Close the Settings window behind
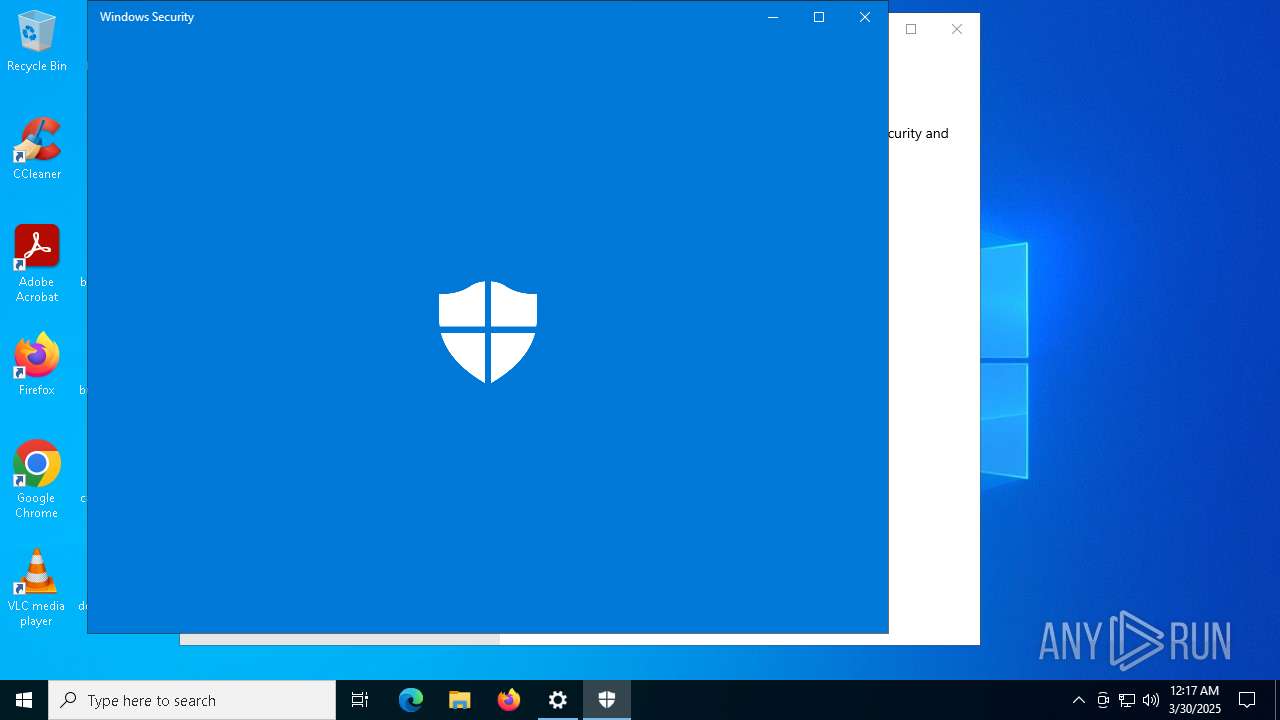Image resolution: width=1280 pixels, height=720 pixels. pyautogui.click(x=957, y=29)
